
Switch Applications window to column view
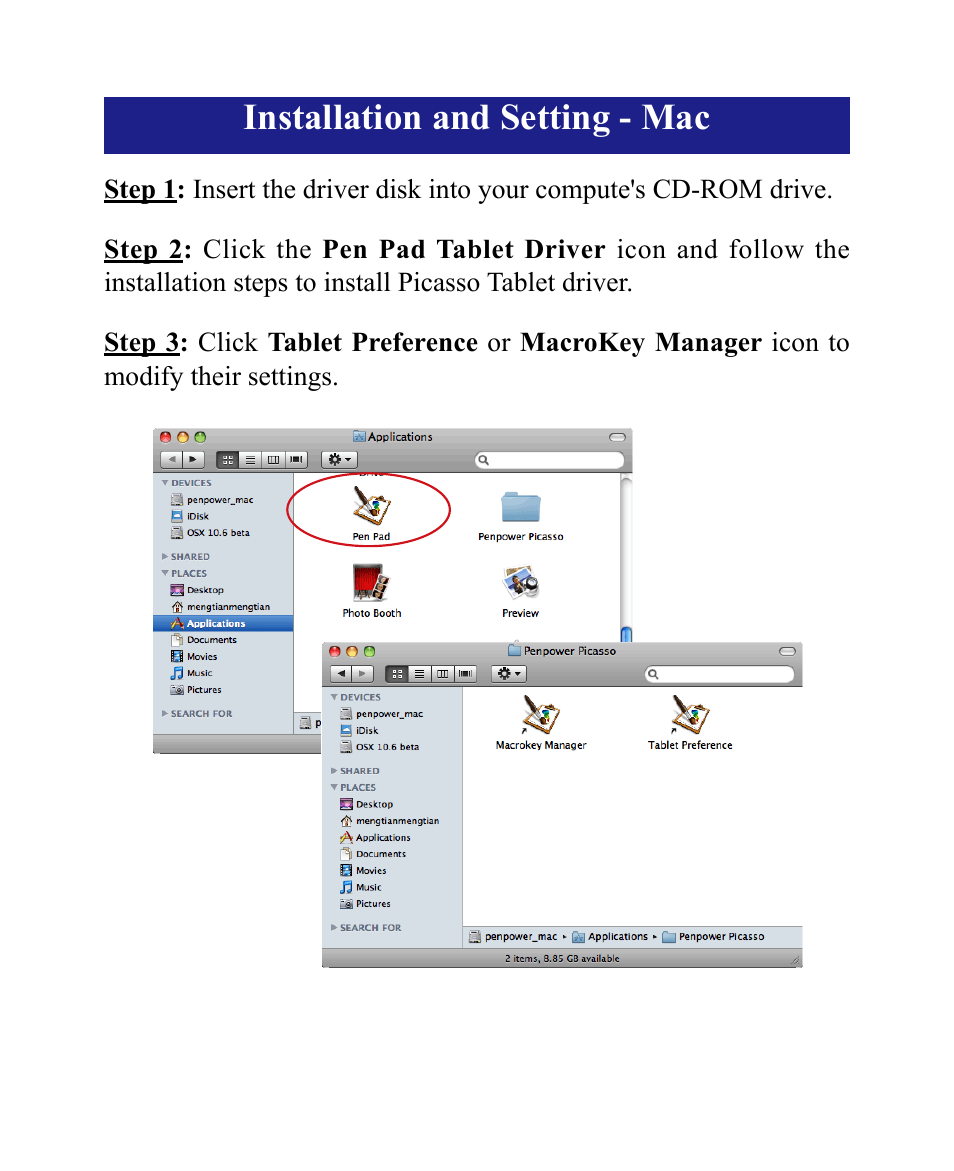[x=273, y=459]
